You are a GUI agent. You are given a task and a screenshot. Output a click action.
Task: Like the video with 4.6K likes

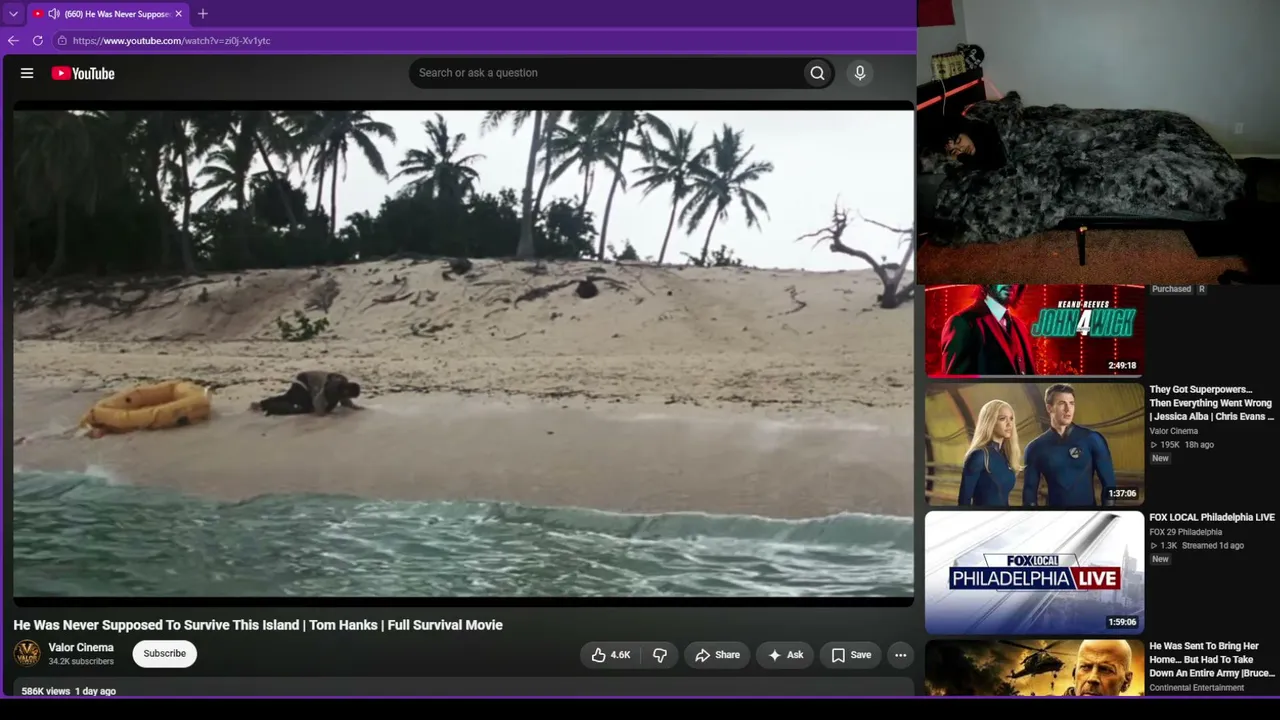click(x=610, y=655)
